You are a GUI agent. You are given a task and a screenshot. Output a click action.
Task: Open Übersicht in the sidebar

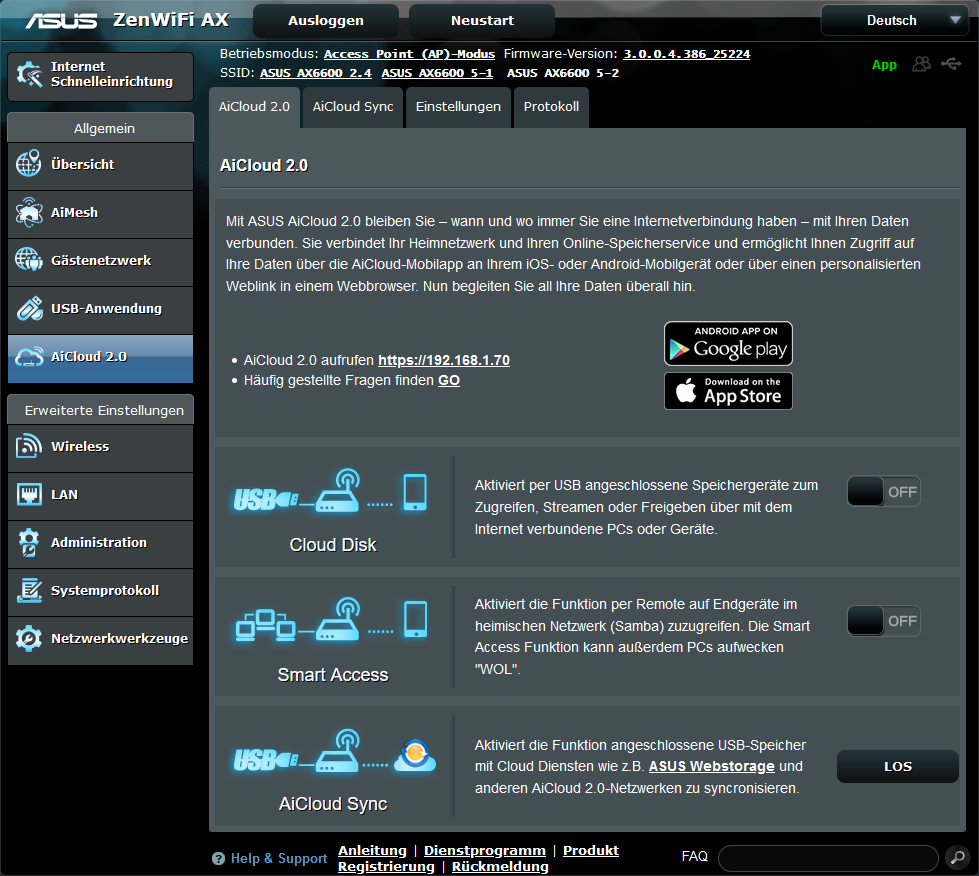coord(101,164)
